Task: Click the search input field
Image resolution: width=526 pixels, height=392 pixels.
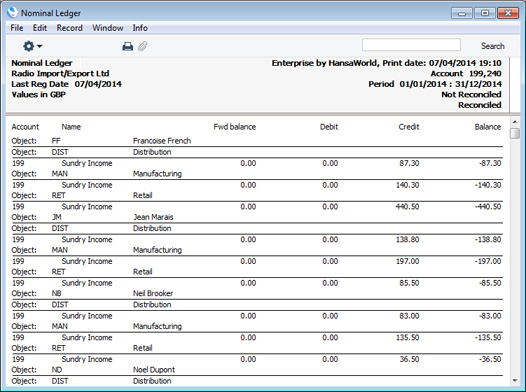Action: tap(411, 45)
